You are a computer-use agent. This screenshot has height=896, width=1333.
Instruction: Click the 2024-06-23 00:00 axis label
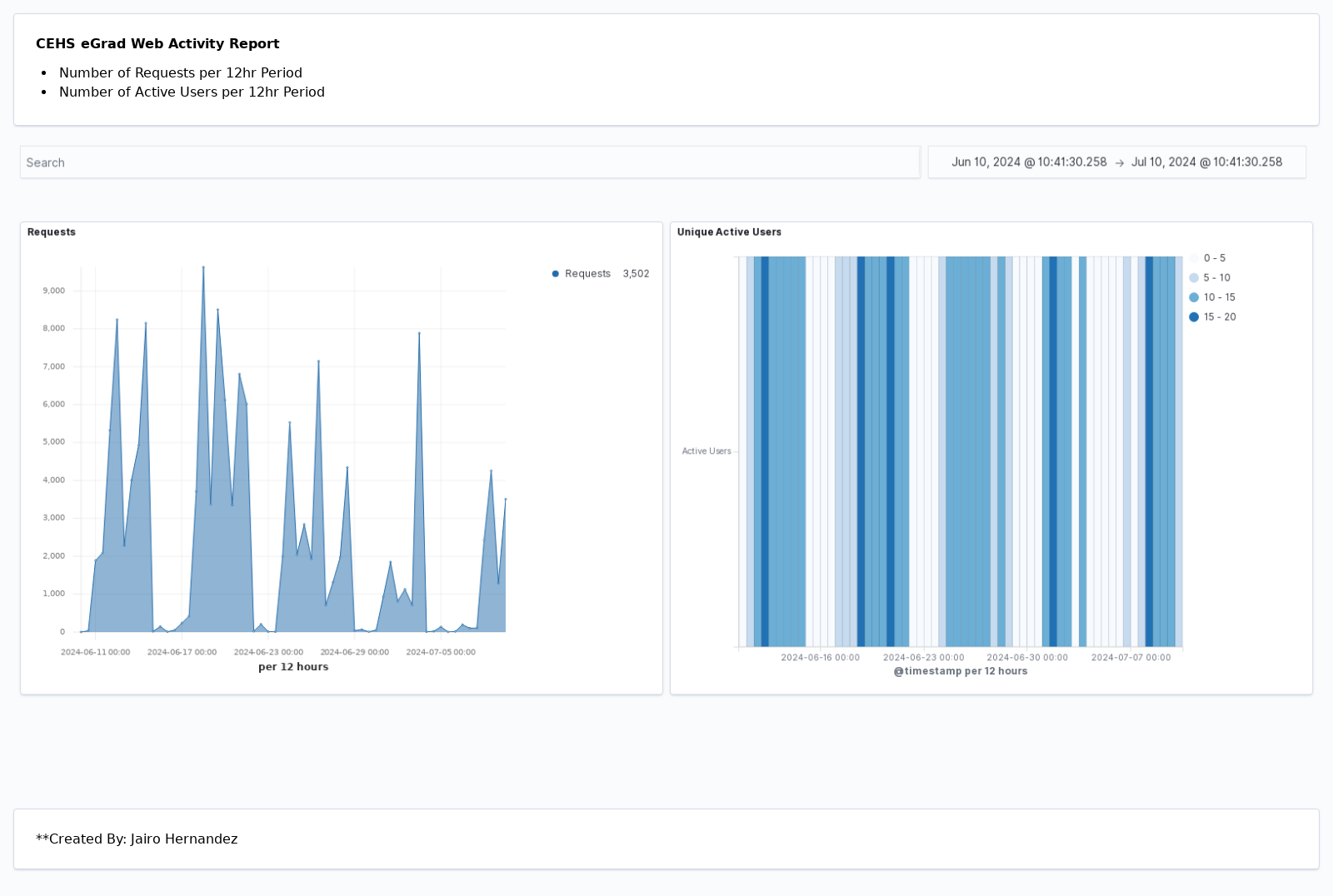pos(268,652)
